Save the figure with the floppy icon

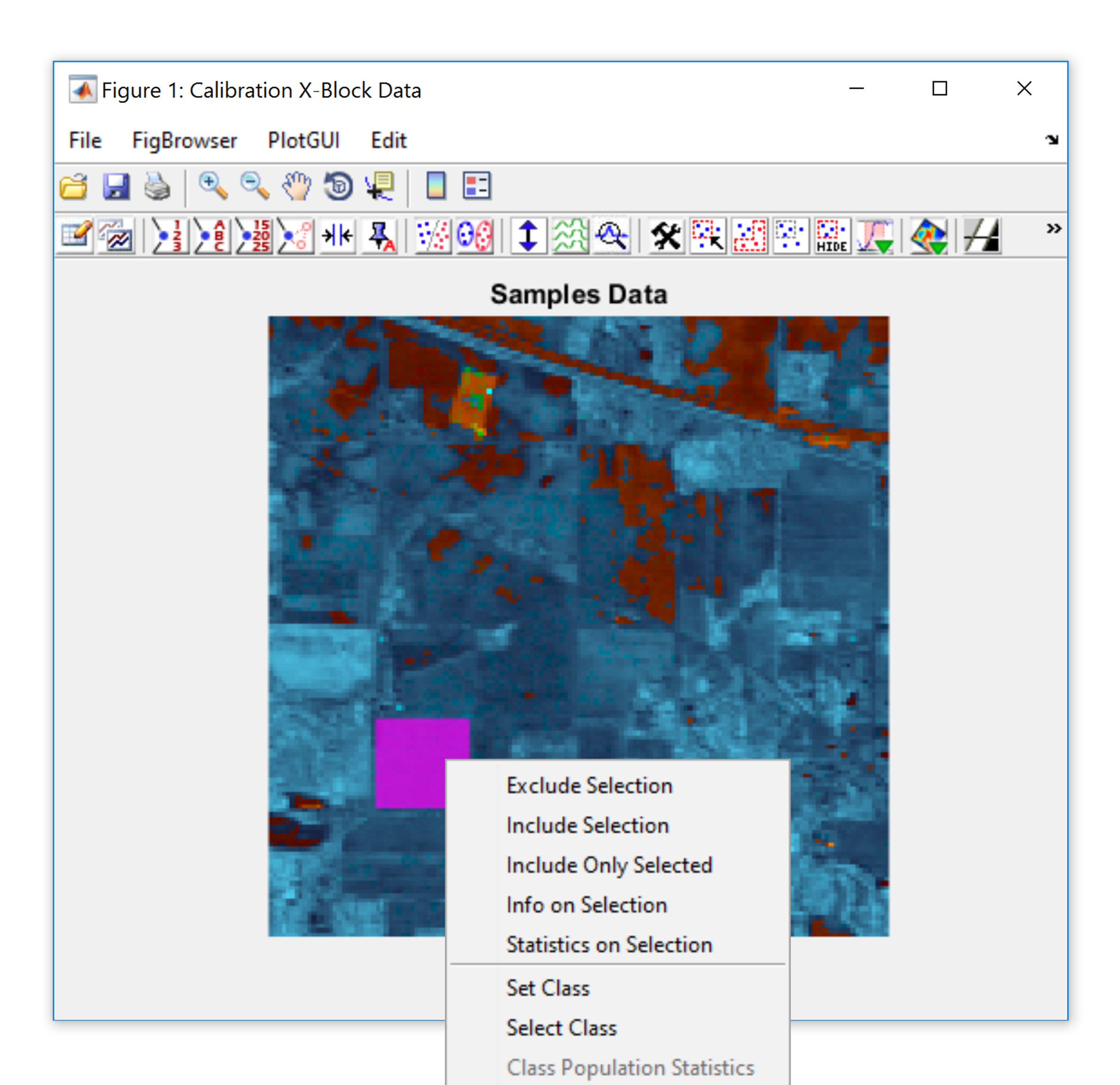[116, 186]
